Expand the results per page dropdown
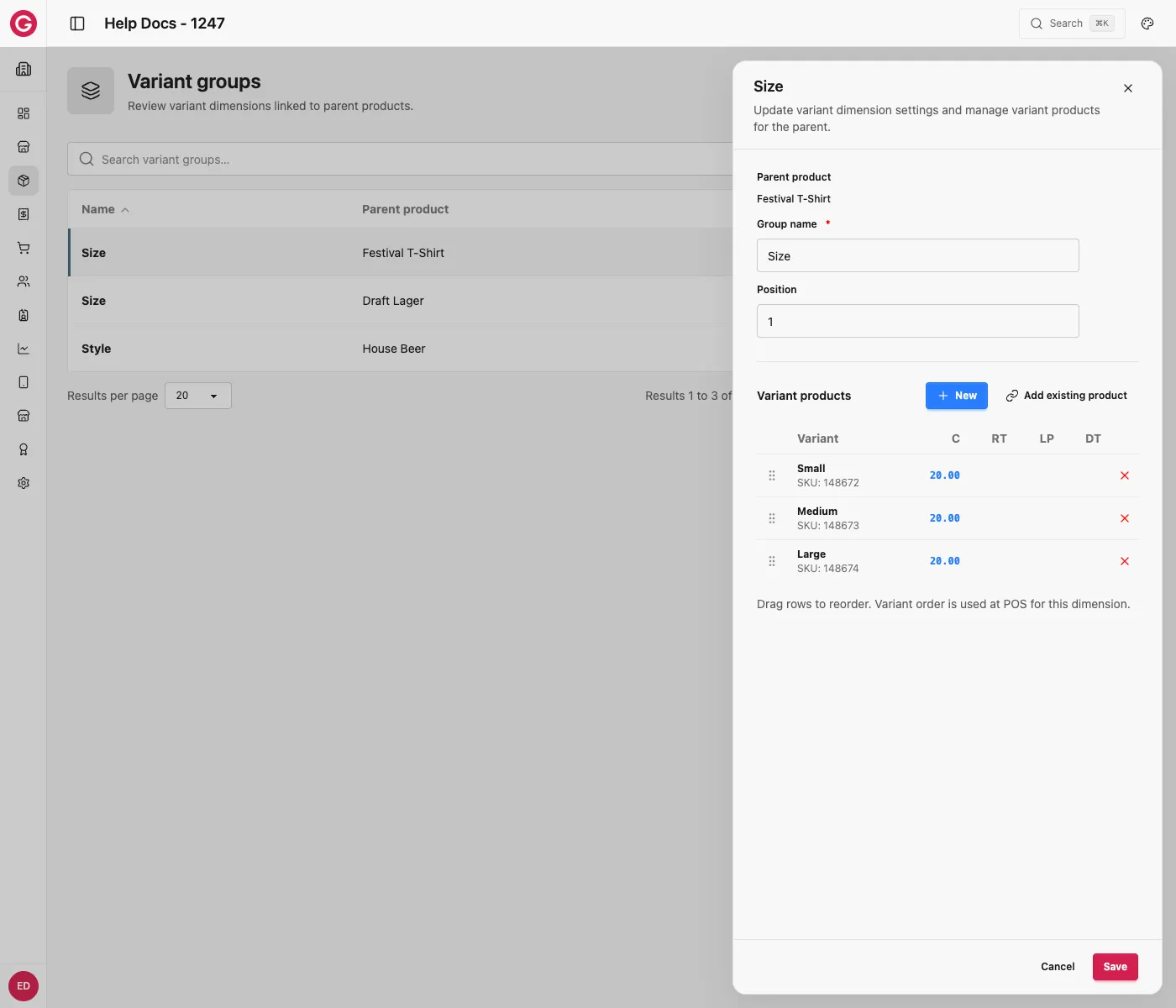Viewport: 1176px width, 1008px height. tap(198, 396)
